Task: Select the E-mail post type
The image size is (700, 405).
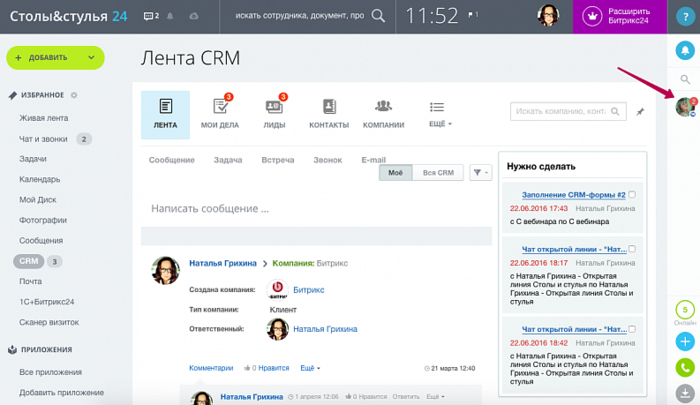Action: (373, 160)
